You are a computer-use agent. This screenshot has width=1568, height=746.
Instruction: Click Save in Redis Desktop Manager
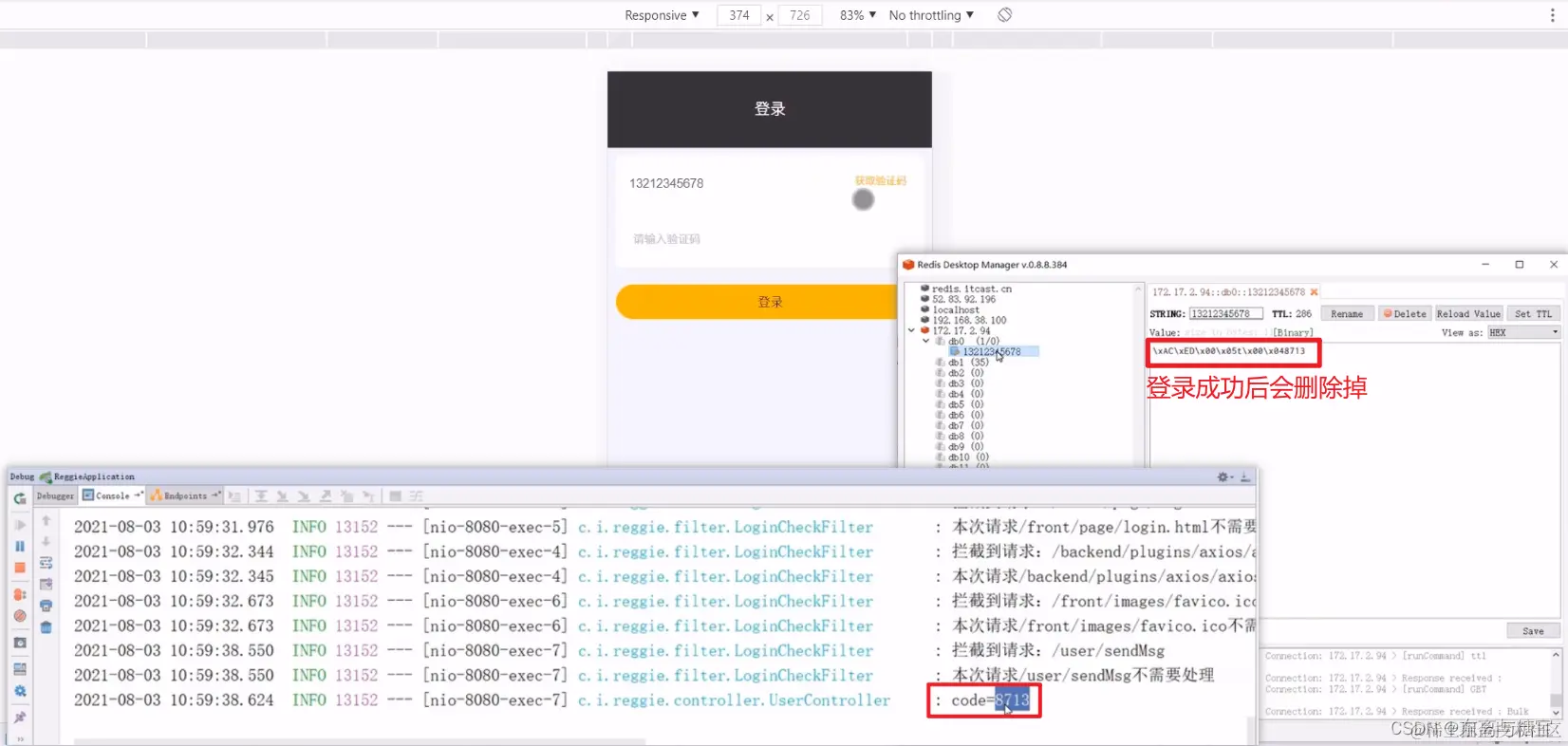[1533, 631]
